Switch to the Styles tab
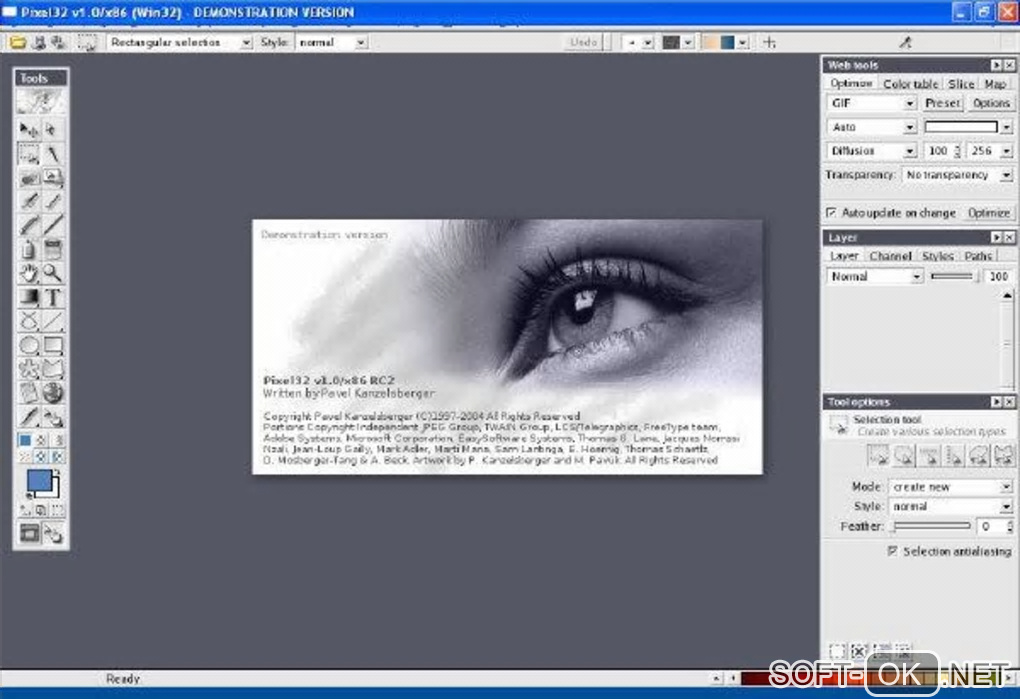The image size is (1020, 699). tap(937, 256)
